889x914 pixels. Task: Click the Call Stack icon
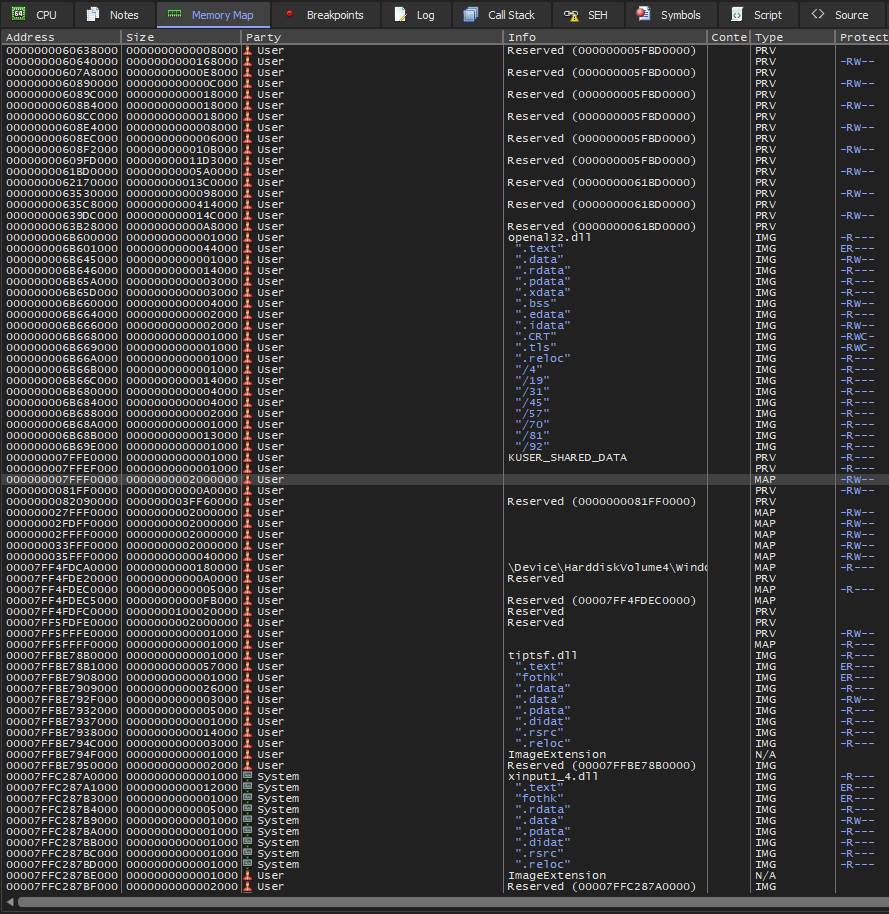pos(470,15)
